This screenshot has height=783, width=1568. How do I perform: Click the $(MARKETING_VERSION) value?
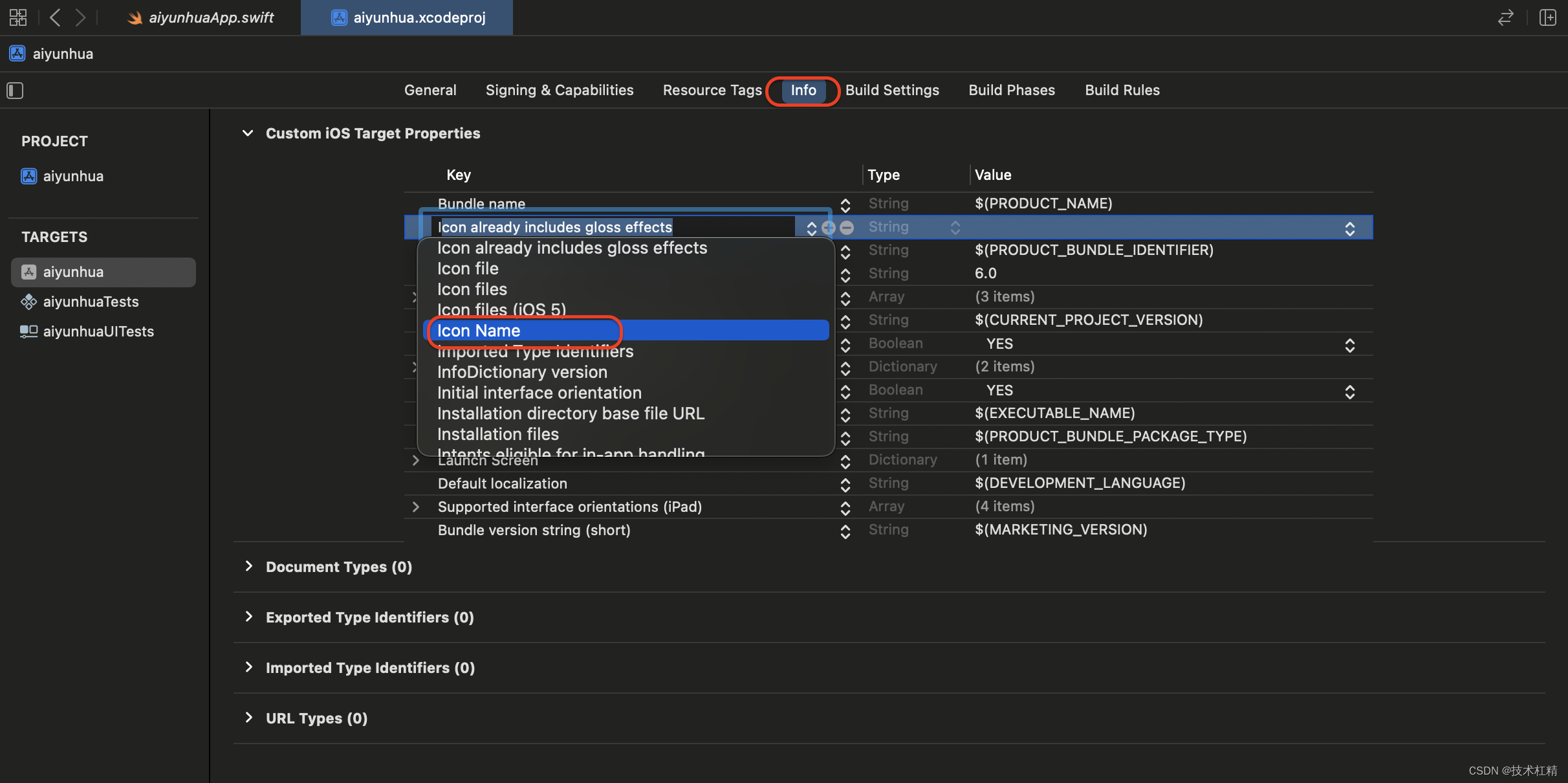click(1061, 529)
